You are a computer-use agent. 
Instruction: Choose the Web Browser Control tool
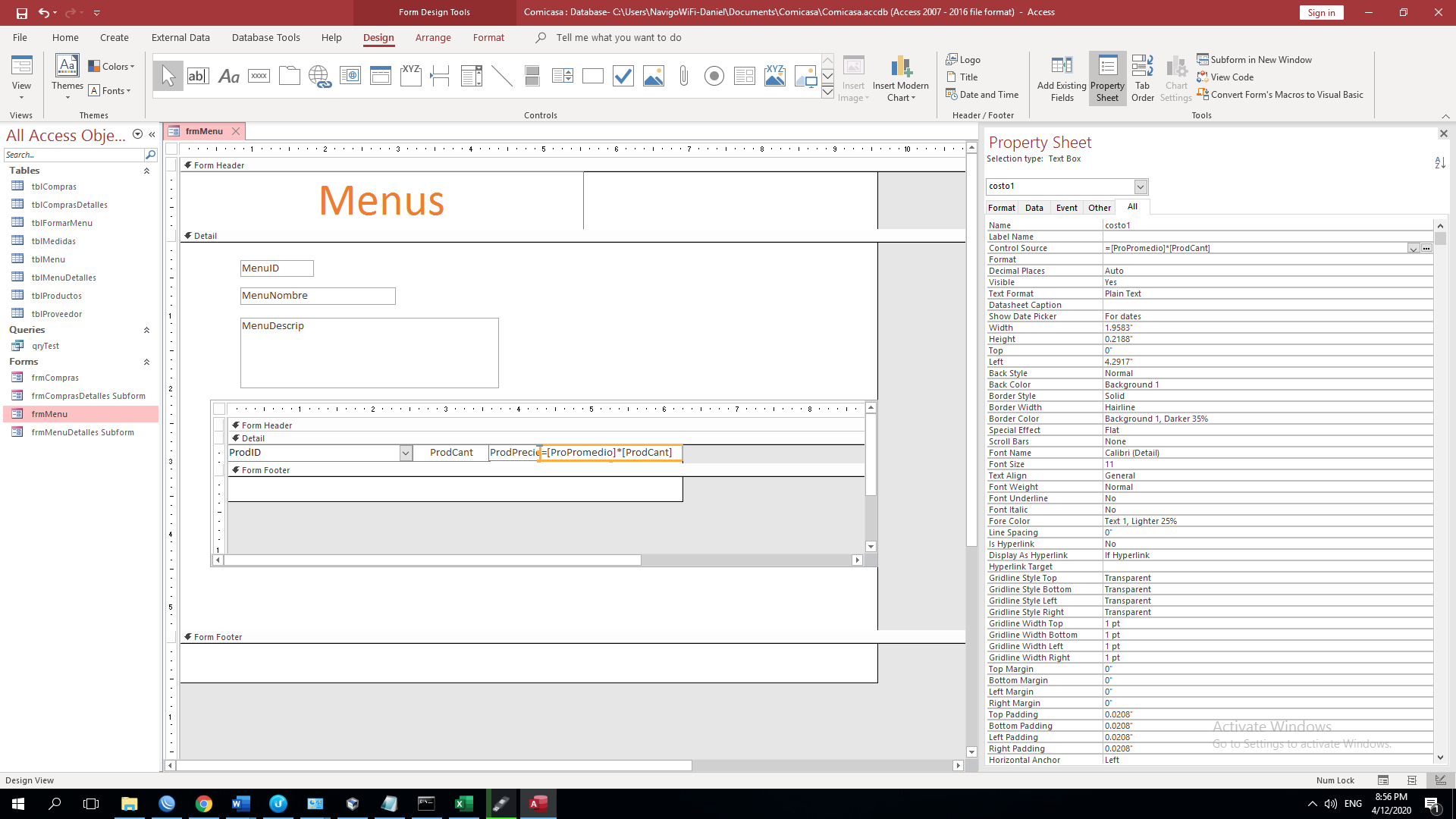click(350, 76)
